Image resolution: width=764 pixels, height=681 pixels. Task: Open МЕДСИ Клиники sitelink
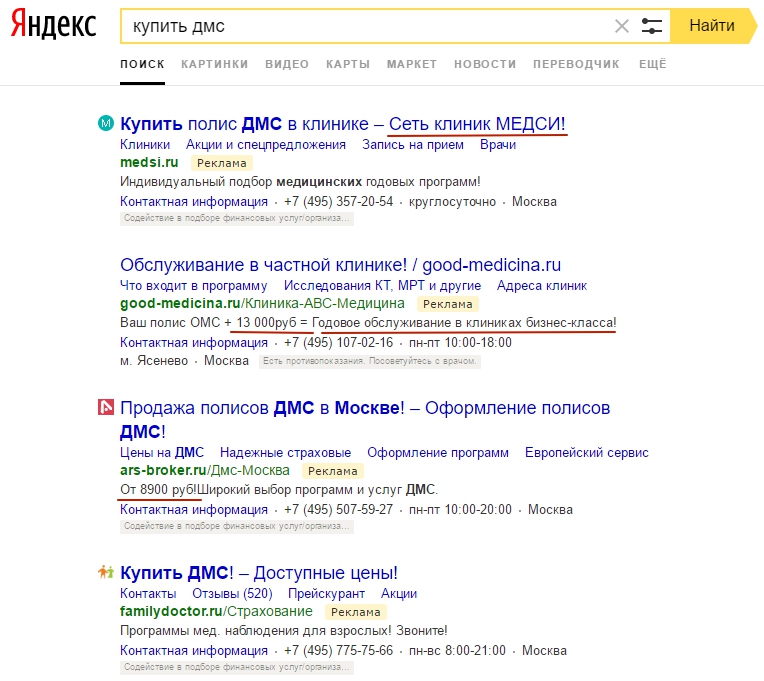(145, 145)
